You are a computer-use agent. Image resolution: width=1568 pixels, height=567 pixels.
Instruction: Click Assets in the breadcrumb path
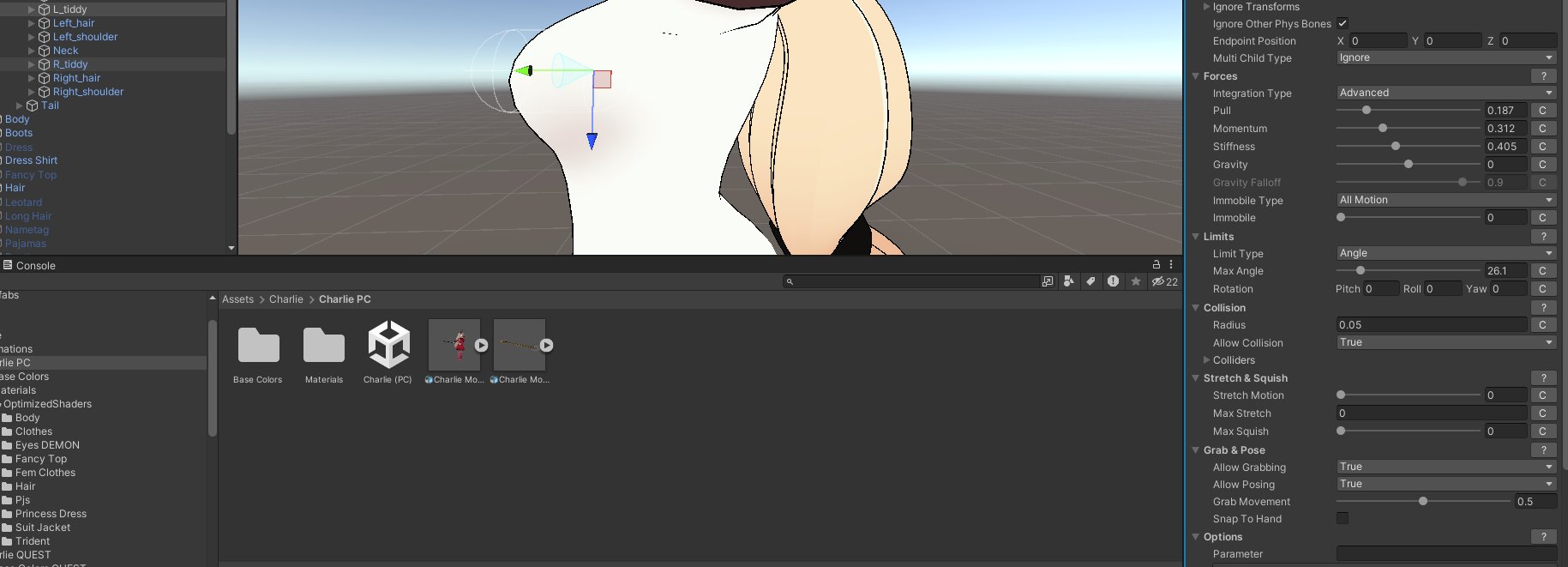tap(237, 299)
